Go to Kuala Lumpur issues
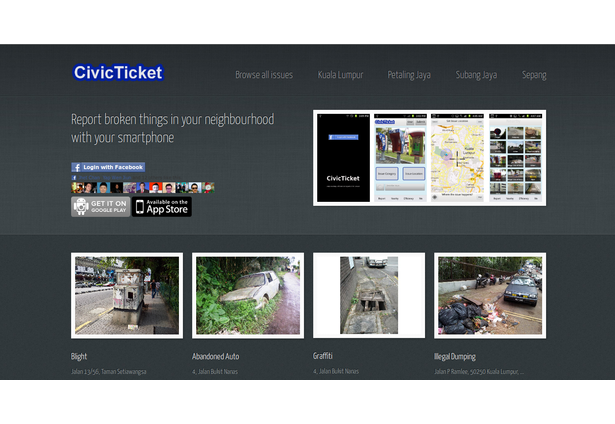Screen dimensions: 615x424 tap(340, 75)
